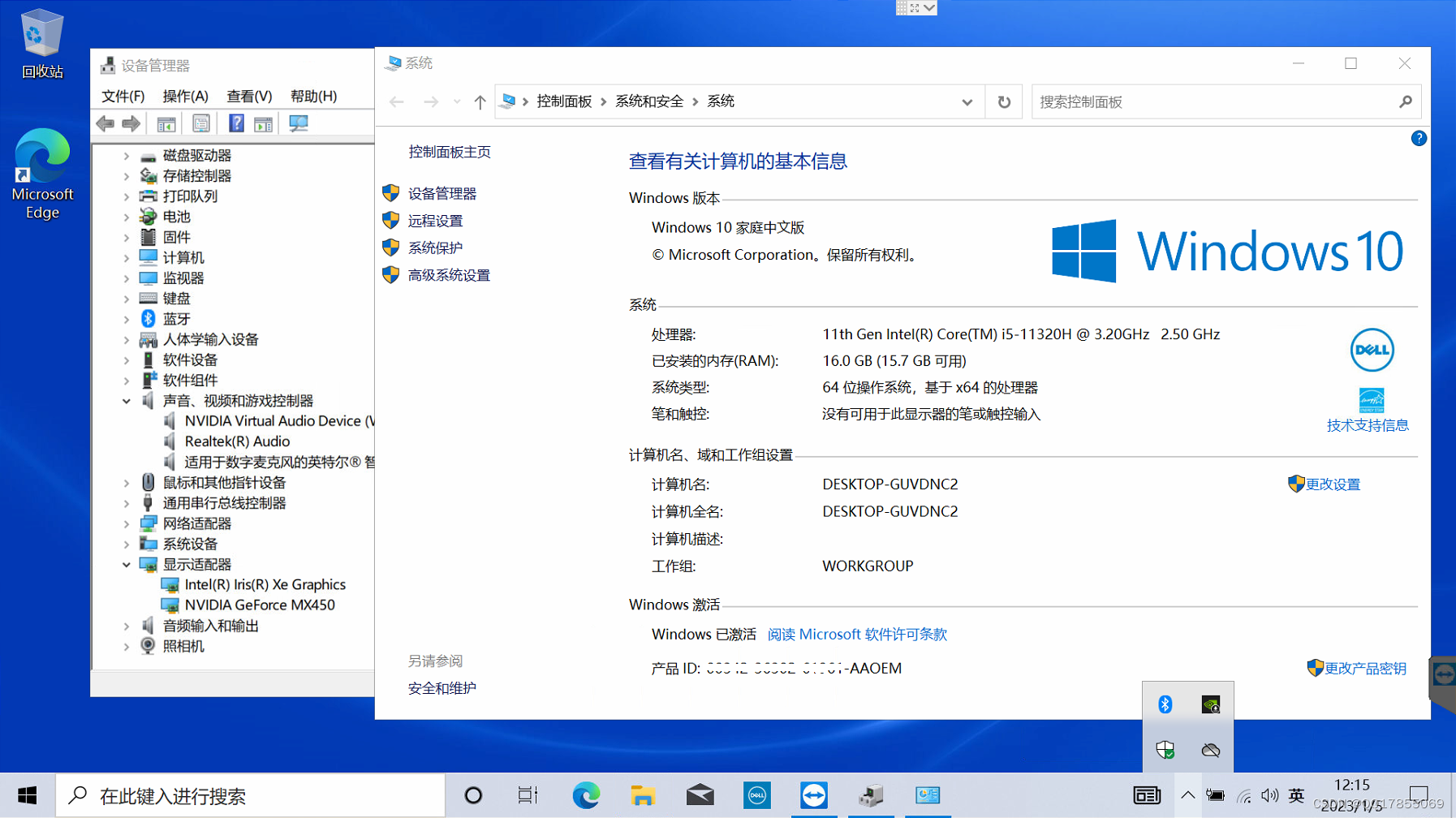The width and height of the screenshot is (1456, 818).
Task: Open the 文件(F) menu
Action: point(123,96)
